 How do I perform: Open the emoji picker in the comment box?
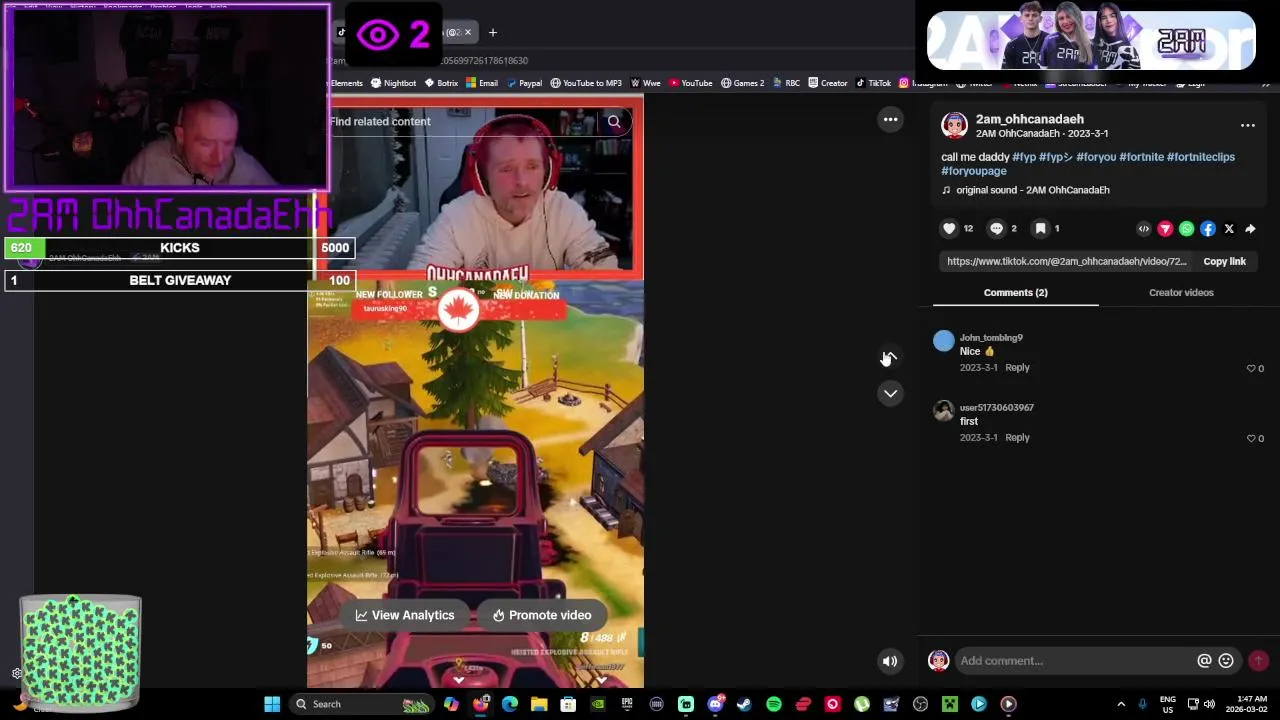1226,660
